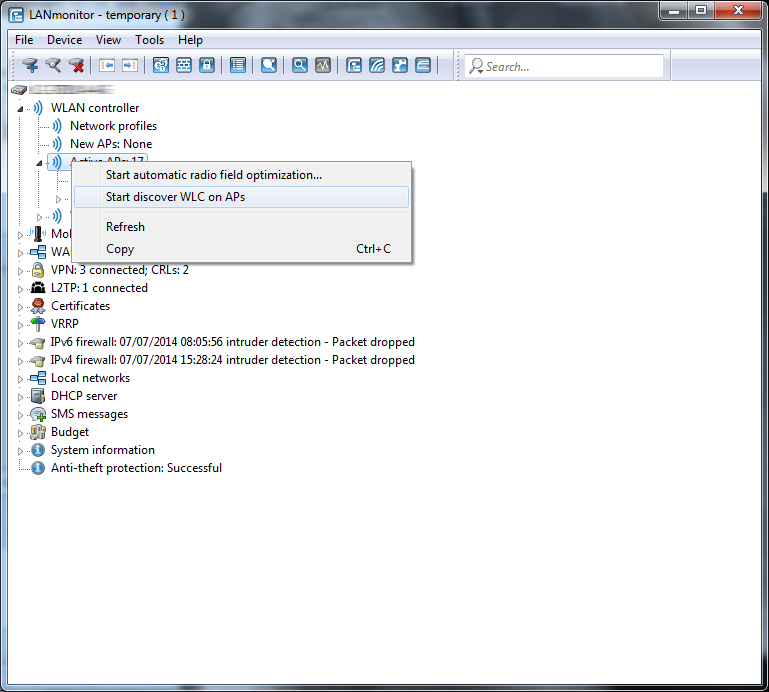Select the Local networks tree item
769x692 pixels.
(x=90, y=378)
